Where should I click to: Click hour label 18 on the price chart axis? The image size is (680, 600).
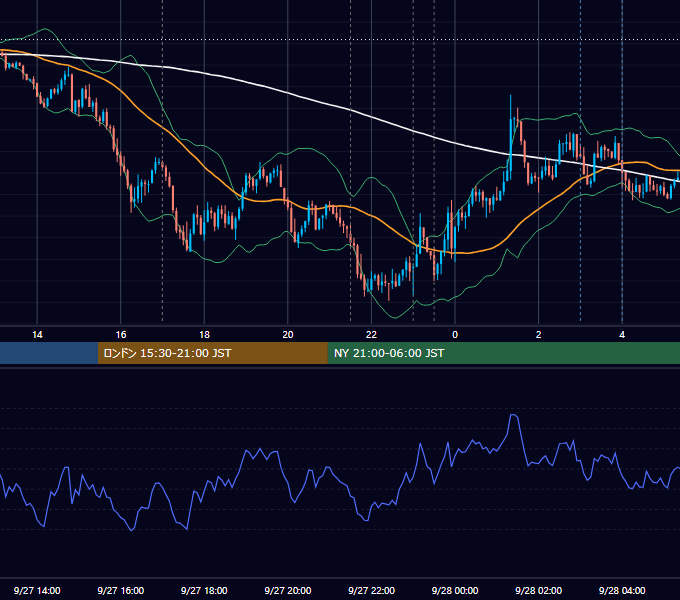point(204,335)
